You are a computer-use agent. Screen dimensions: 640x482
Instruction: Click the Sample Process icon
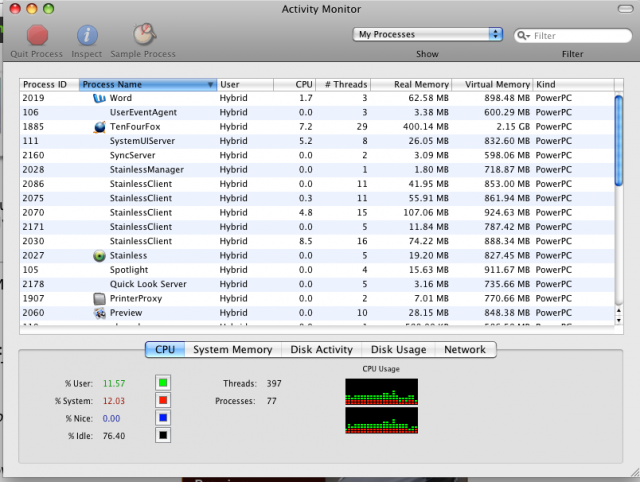(144, 34)
